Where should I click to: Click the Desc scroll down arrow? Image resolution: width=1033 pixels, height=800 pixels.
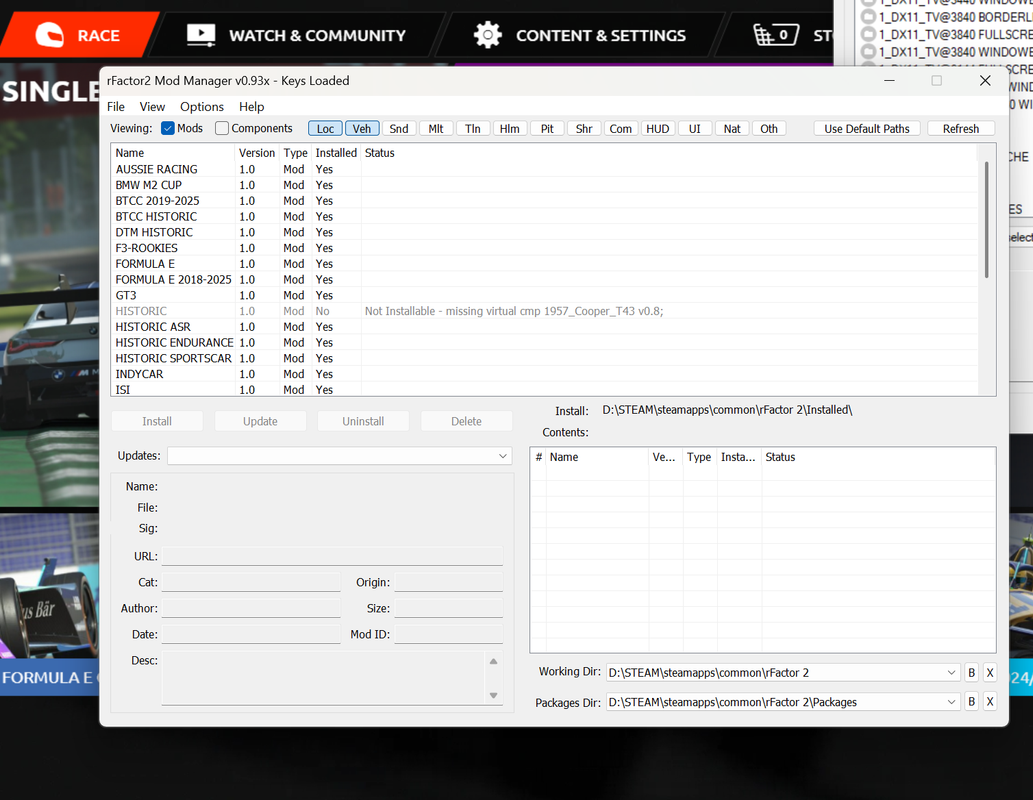[x=493, y=695]
